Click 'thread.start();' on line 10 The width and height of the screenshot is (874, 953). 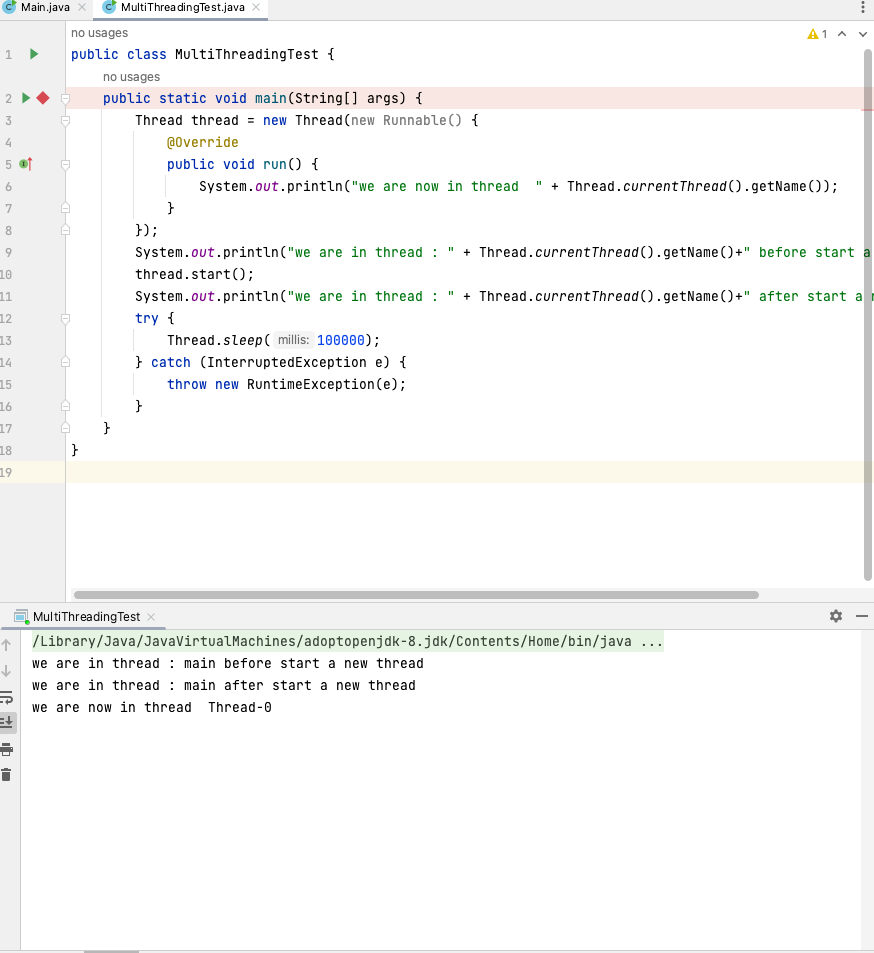tap(194, 274)
